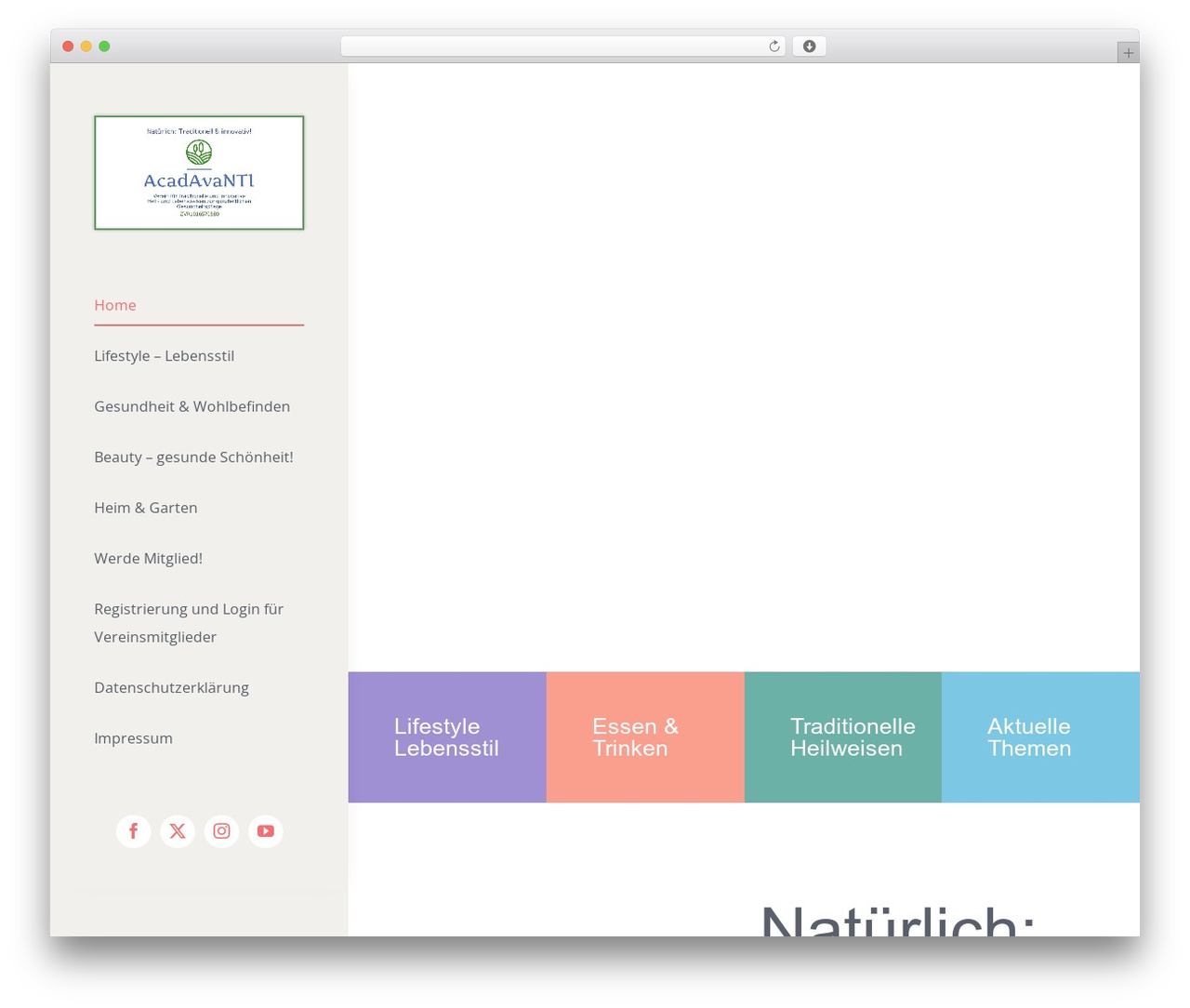Click the reload icon in address bar
1190x1008 pixels.
click(x=773, y=46)
